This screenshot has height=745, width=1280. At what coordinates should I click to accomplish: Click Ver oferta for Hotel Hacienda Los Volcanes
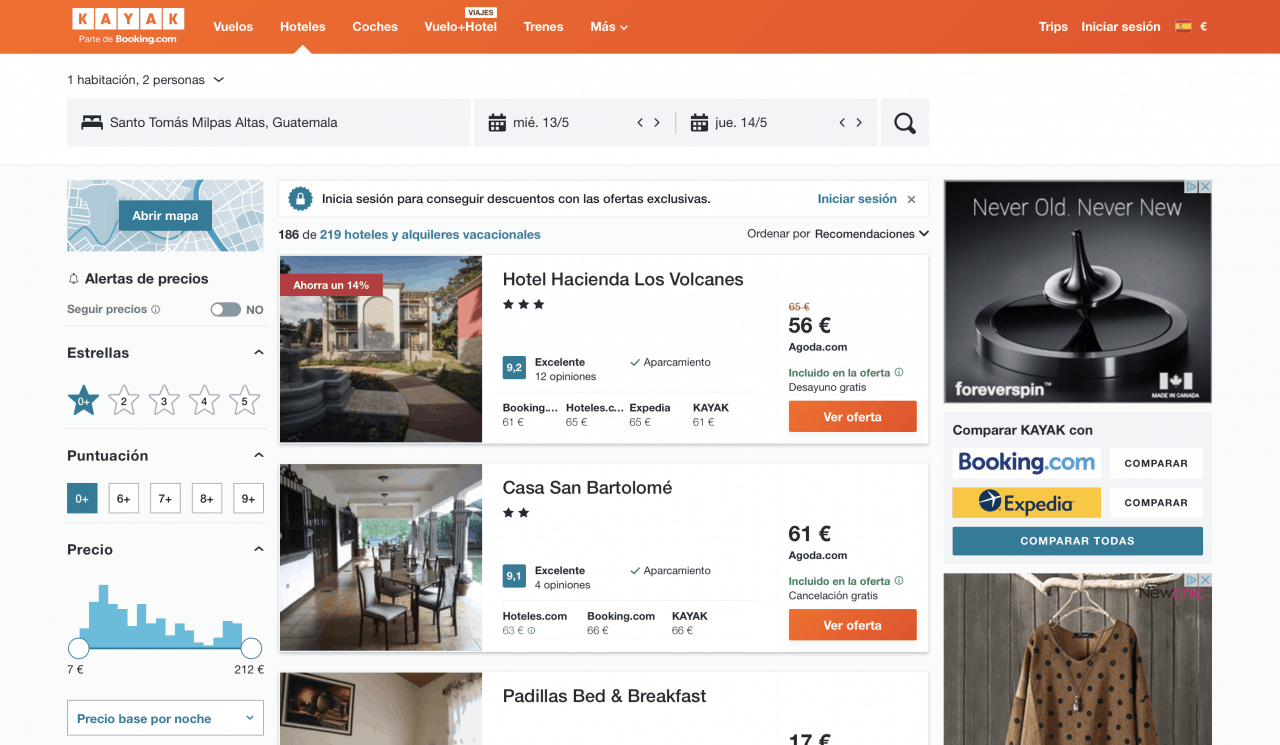(x=853, y=417)
